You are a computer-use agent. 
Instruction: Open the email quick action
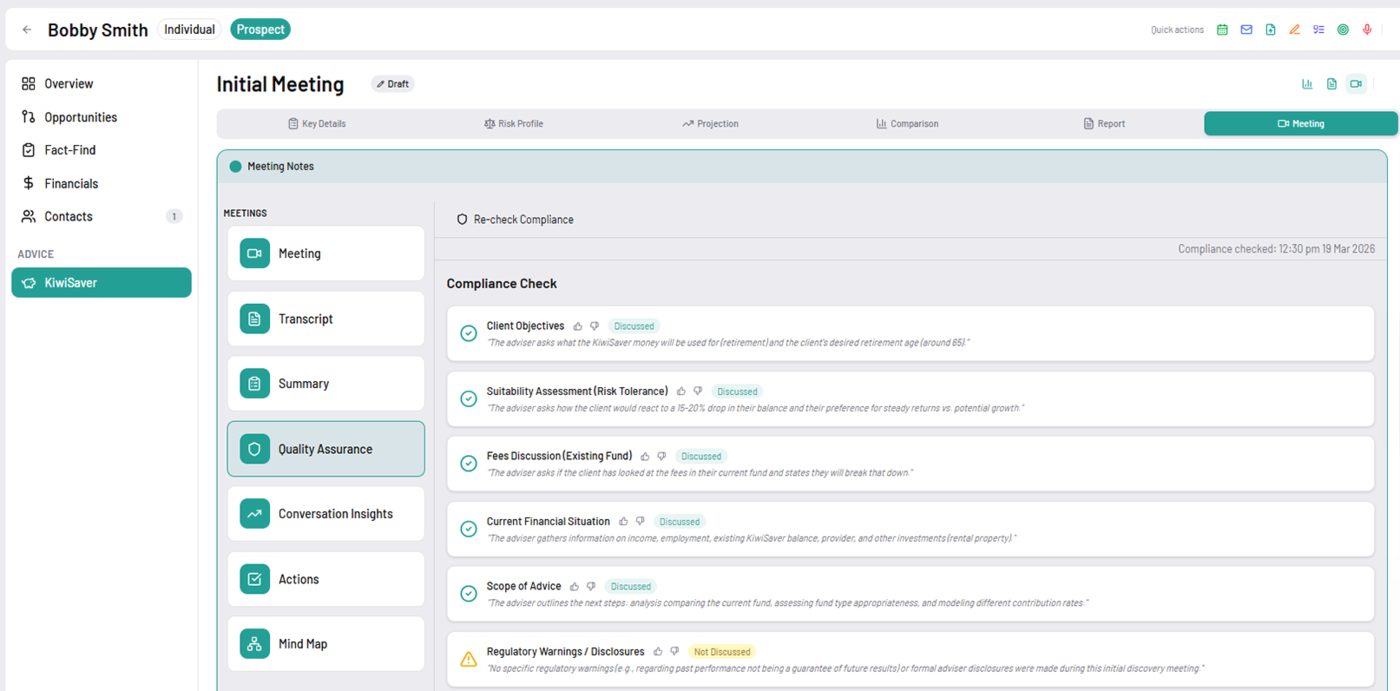click(1246, 29)
